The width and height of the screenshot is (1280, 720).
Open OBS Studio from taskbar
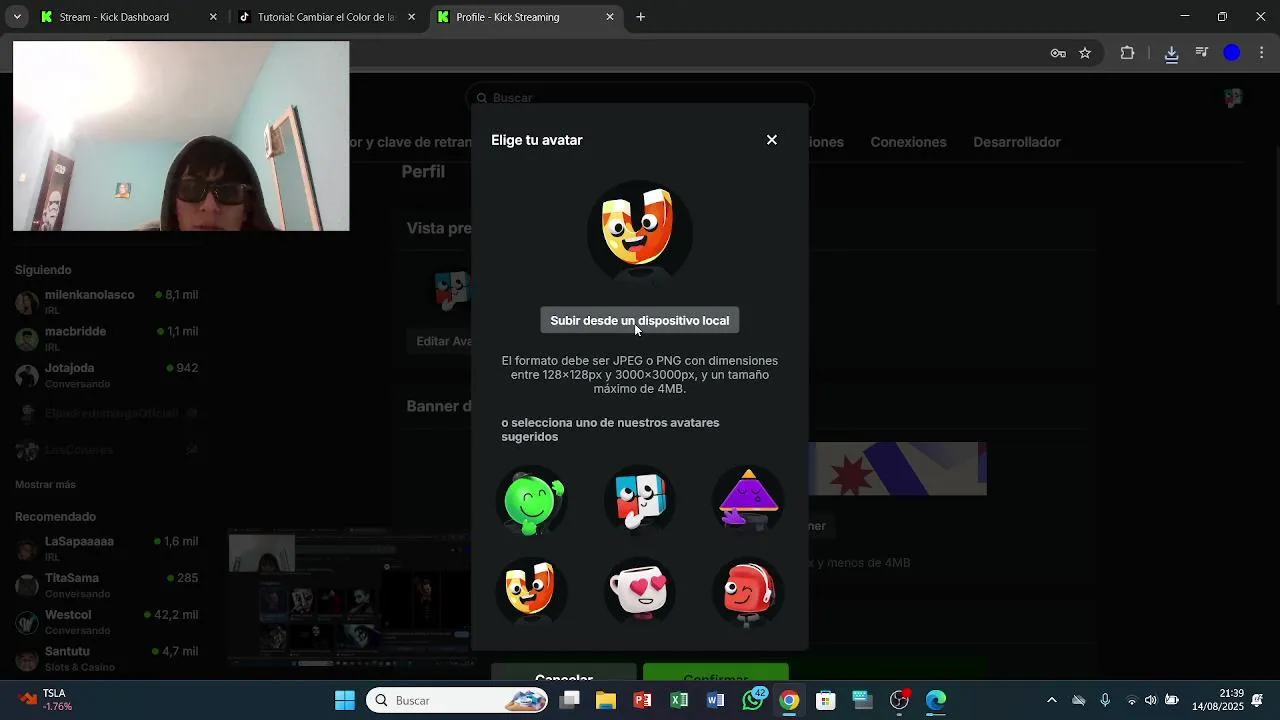coord(899,700)
